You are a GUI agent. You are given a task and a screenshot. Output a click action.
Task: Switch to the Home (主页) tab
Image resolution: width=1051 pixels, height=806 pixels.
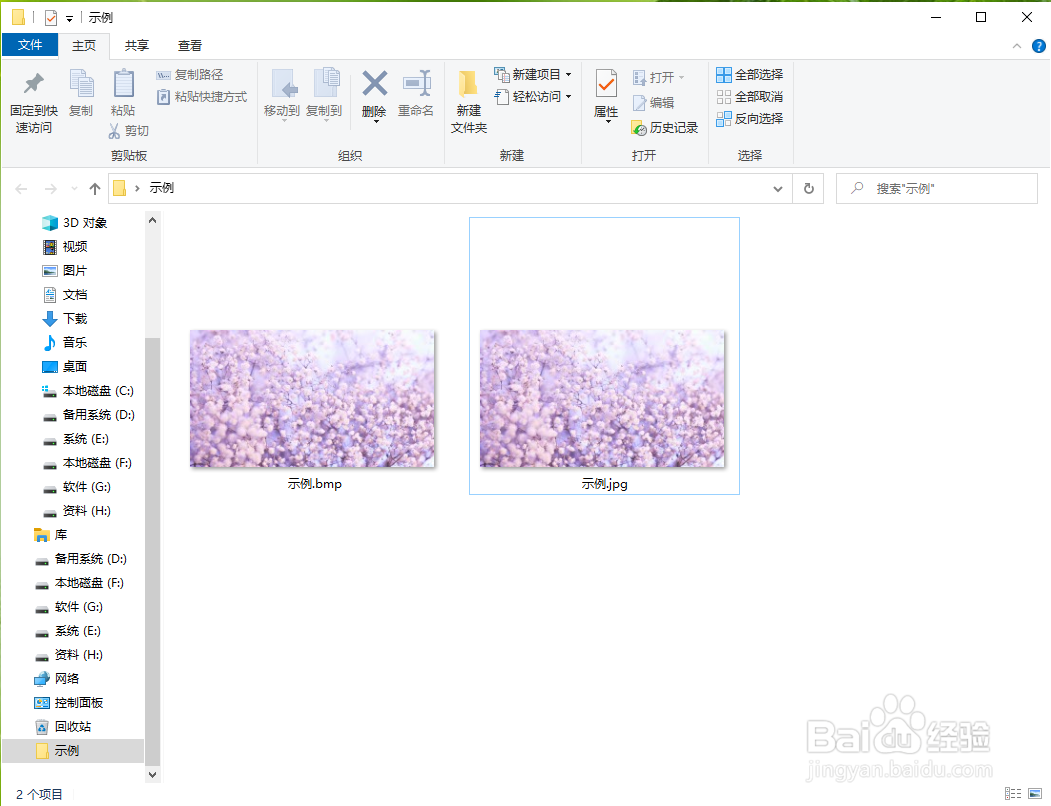[84, 46]
